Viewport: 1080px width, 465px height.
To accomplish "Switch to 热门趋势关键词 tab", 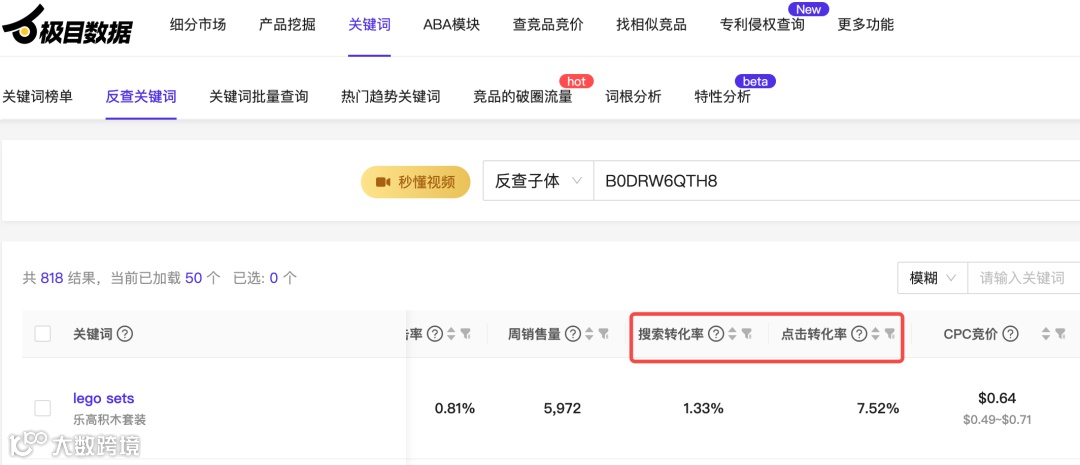I will pyautogui.click(x=391, y=96).
